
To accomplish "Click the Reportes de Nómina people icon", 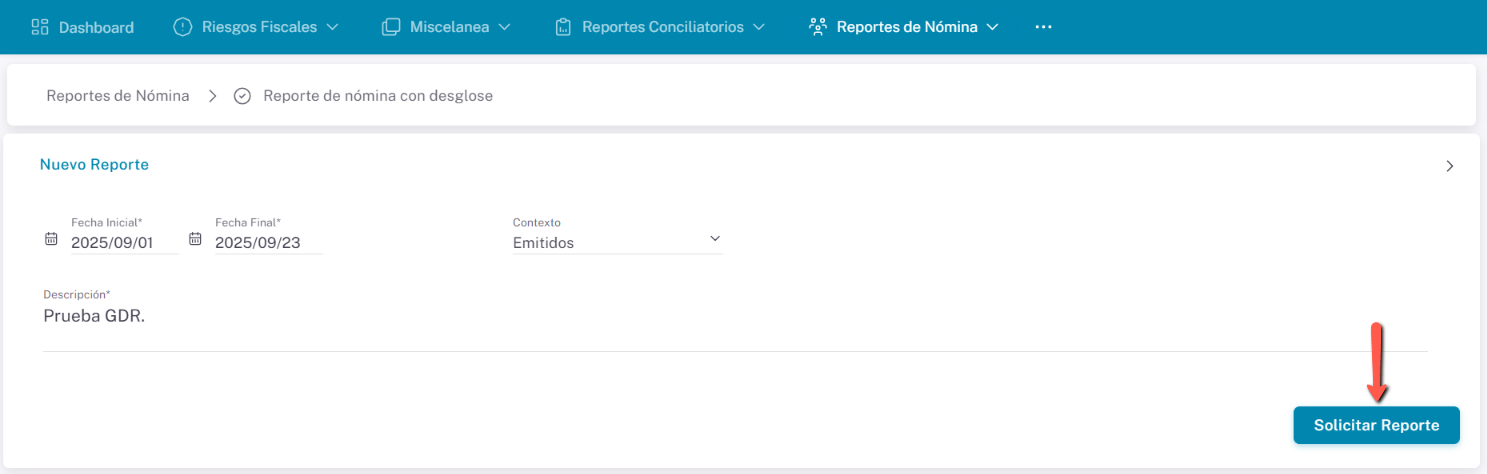I will (x=817, y=27).
